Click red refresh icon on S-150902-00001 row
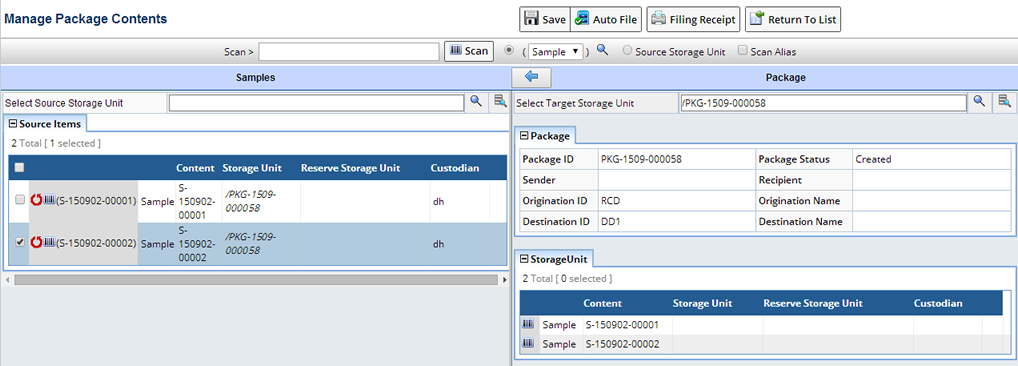Screen dimensions: 1018x366 [x=36, y=201]
